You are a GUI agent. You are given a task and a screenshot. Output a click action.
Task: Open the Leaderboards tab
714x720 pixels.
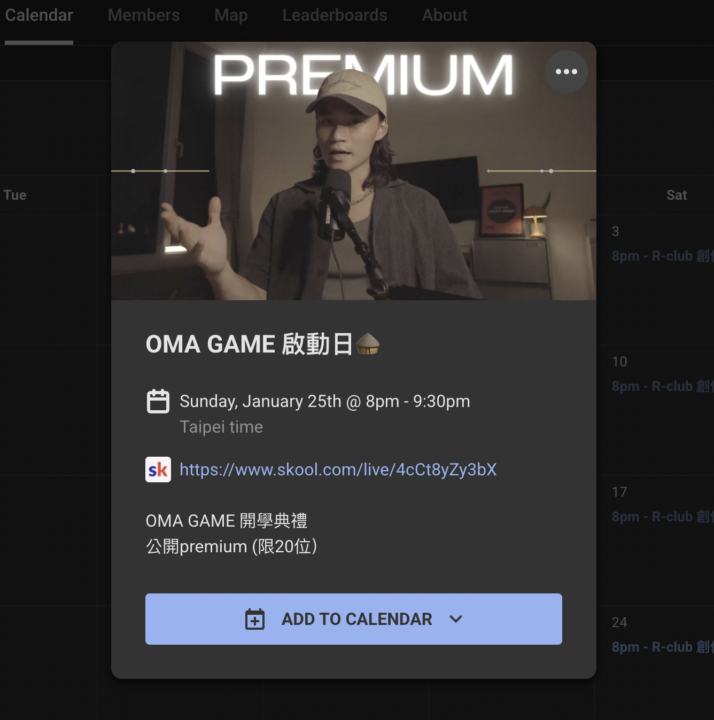pyautogui.click(x=335, y=15)
